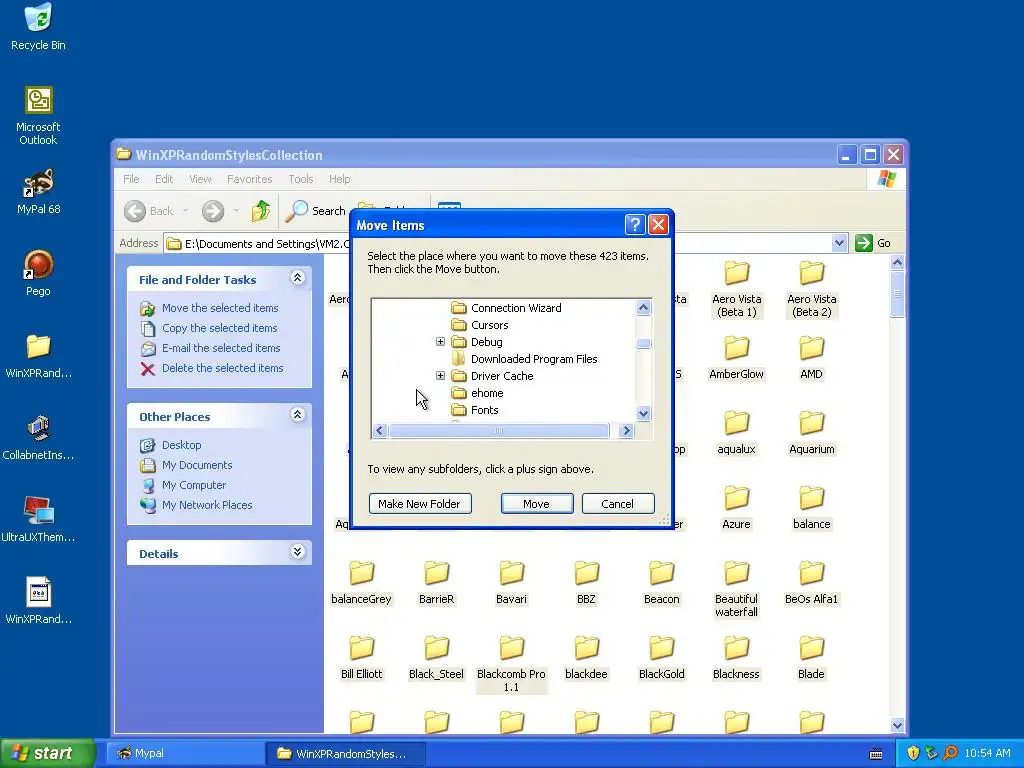This screenshot has width=1024, height=768.
Task: Click the Move Items help question-mark button
Action: [635, 225]
